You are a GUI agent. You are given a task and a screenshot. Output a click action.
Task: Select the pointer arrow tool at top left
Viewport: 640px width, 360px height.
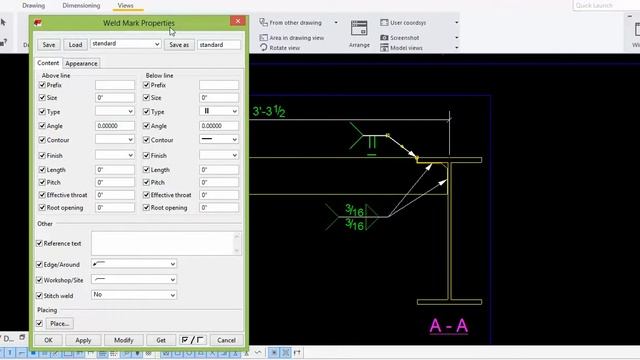(x=3, y=22)
